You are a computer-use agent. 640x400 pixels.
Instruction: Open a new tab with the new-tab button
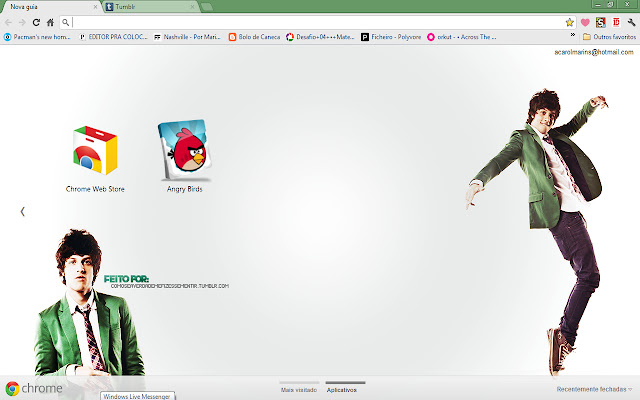pos(207,7)
